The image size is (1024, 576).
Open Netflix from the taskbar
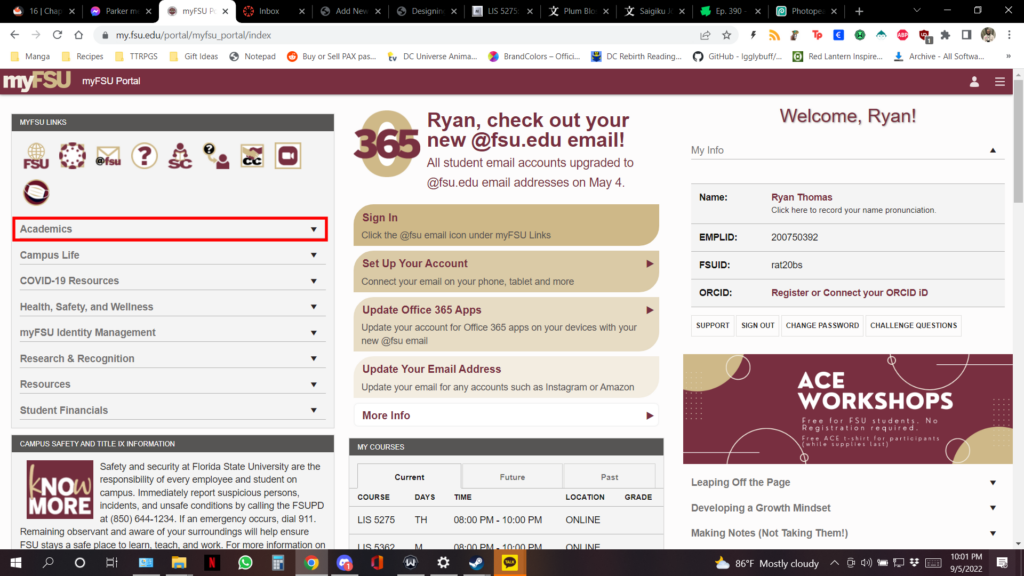[x=212, y=562]
